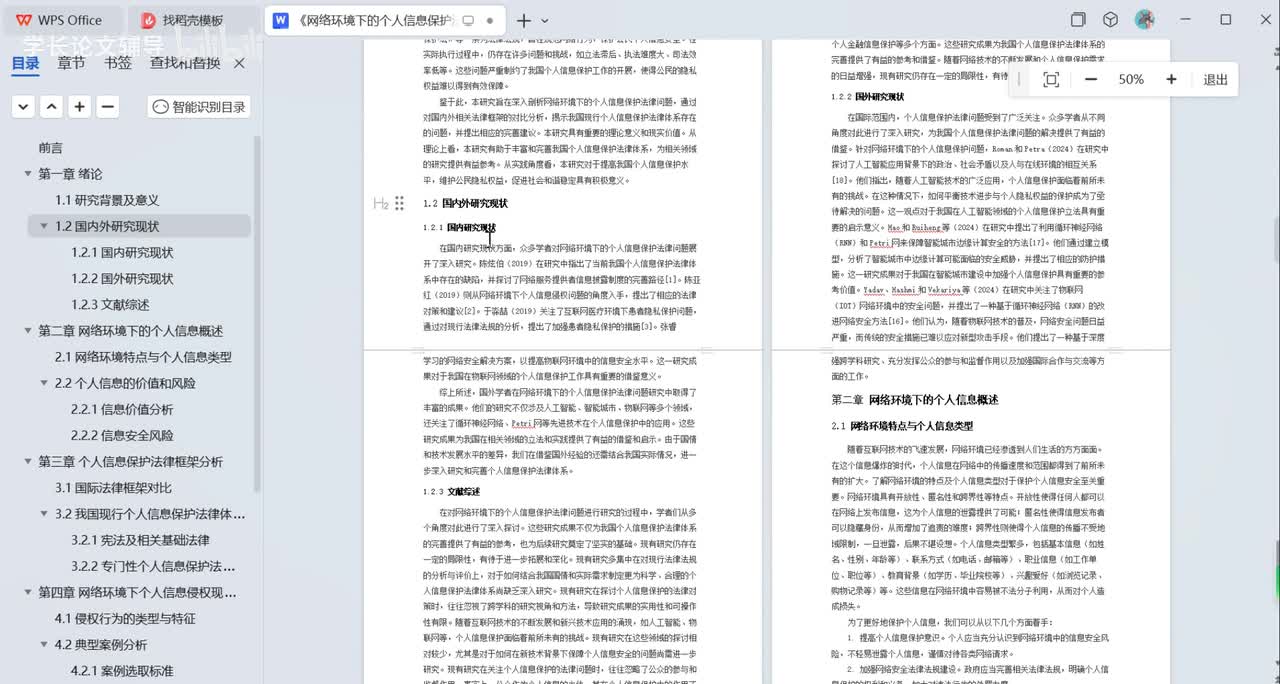The image size is (1280, 684).
Task: Jump to 3.1 国际法律框架对比 in outline
Action: click(113, 488)
